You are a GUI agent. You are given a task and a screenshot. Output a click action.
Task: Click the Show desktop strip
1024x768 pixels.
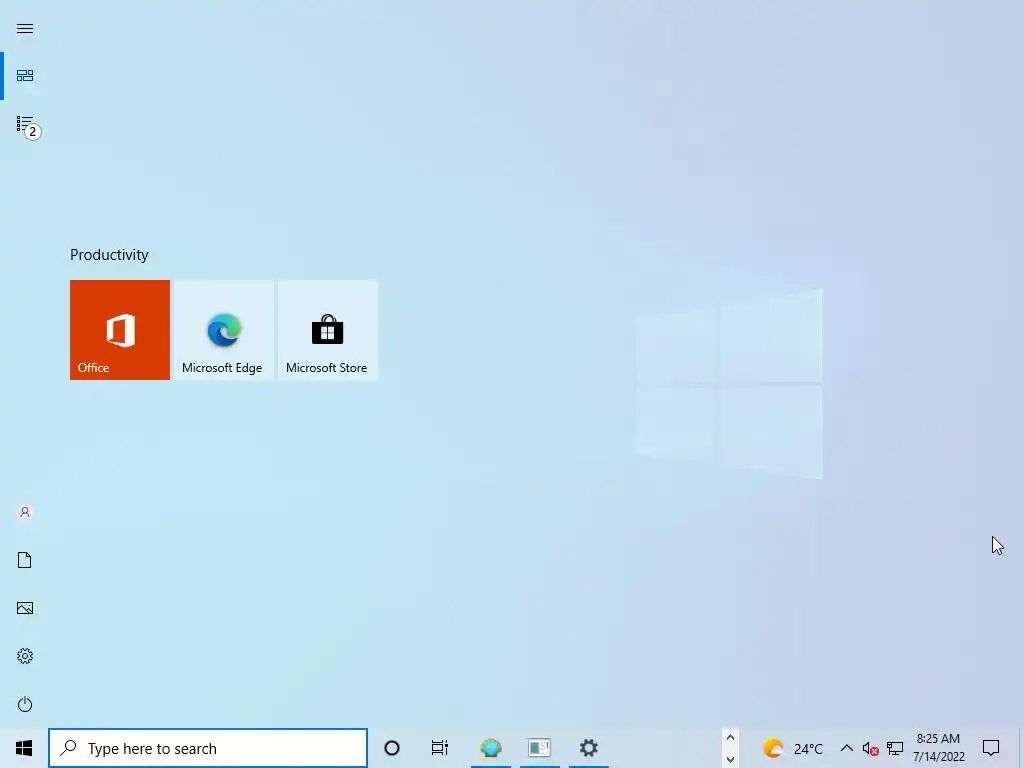1021,748
